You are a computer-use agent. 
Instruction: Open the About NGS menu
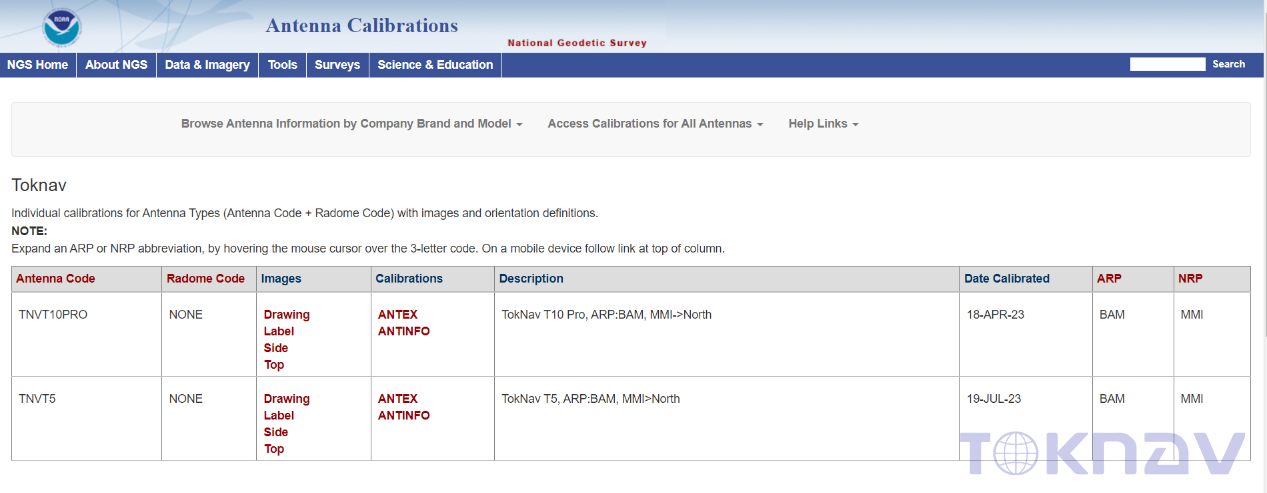(x=116, y=65)
